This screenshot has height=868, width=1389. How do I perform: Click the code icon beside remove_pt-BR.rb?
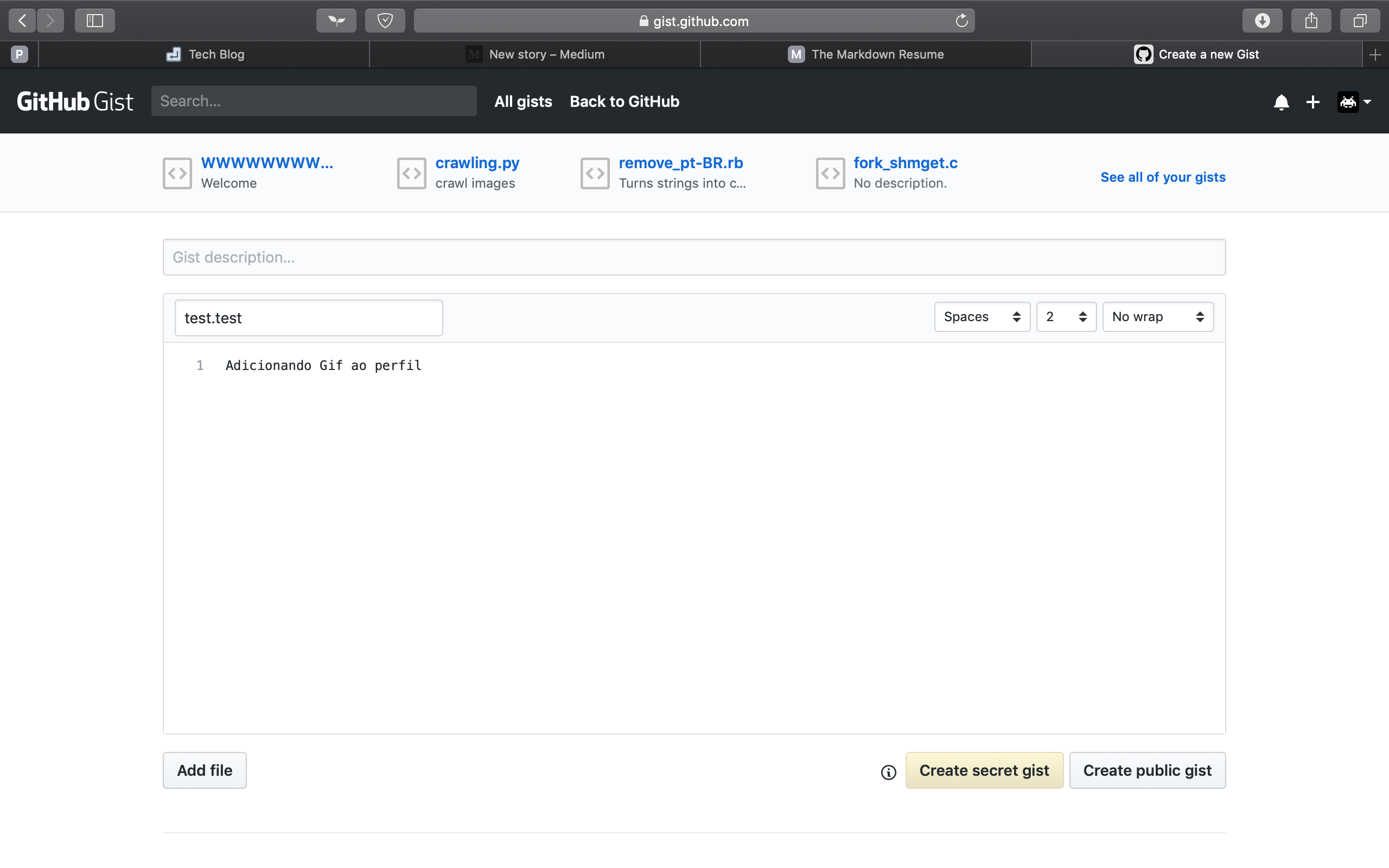pos(595,174)
